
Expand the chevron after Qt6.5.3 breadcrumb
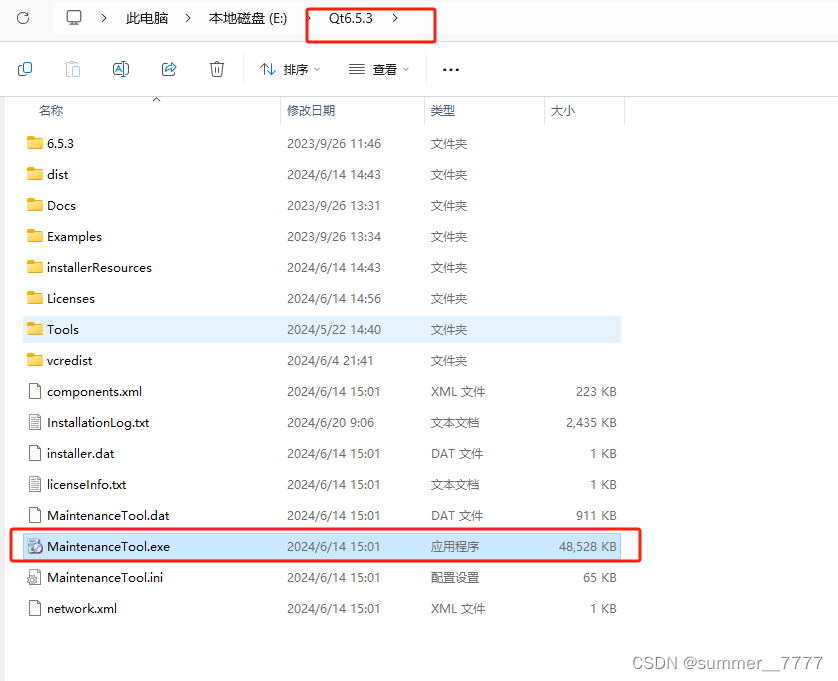[x=395, y=17]
